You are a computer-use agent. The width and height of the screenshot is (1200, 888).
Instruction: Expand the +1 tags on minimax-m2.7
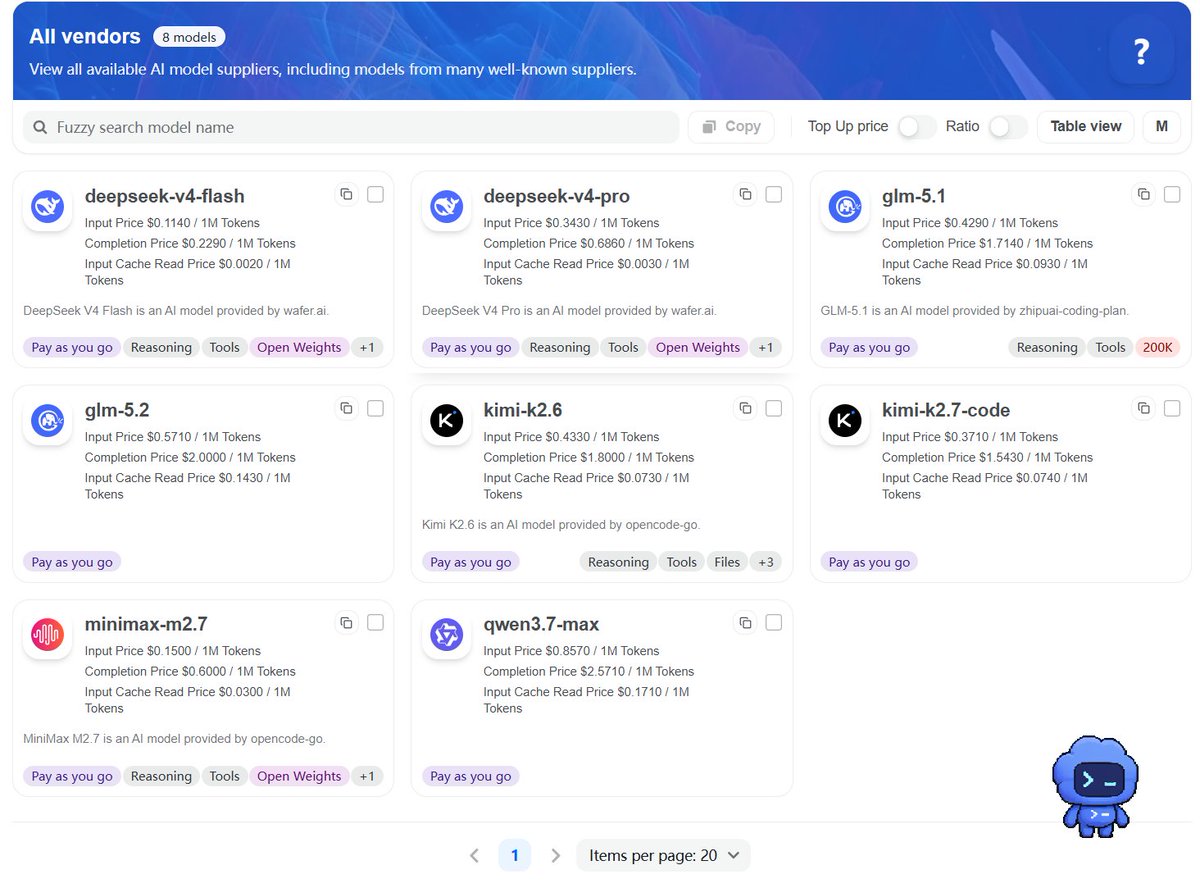367,776
